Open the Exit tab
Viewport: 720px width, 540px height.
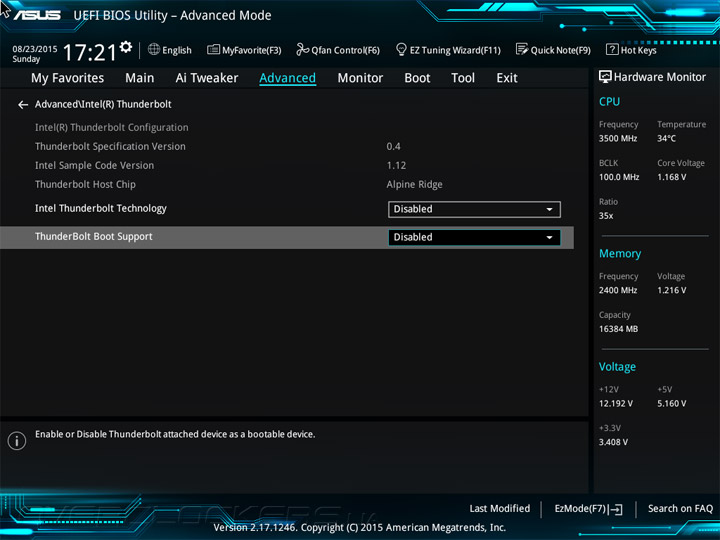point(506,78)
